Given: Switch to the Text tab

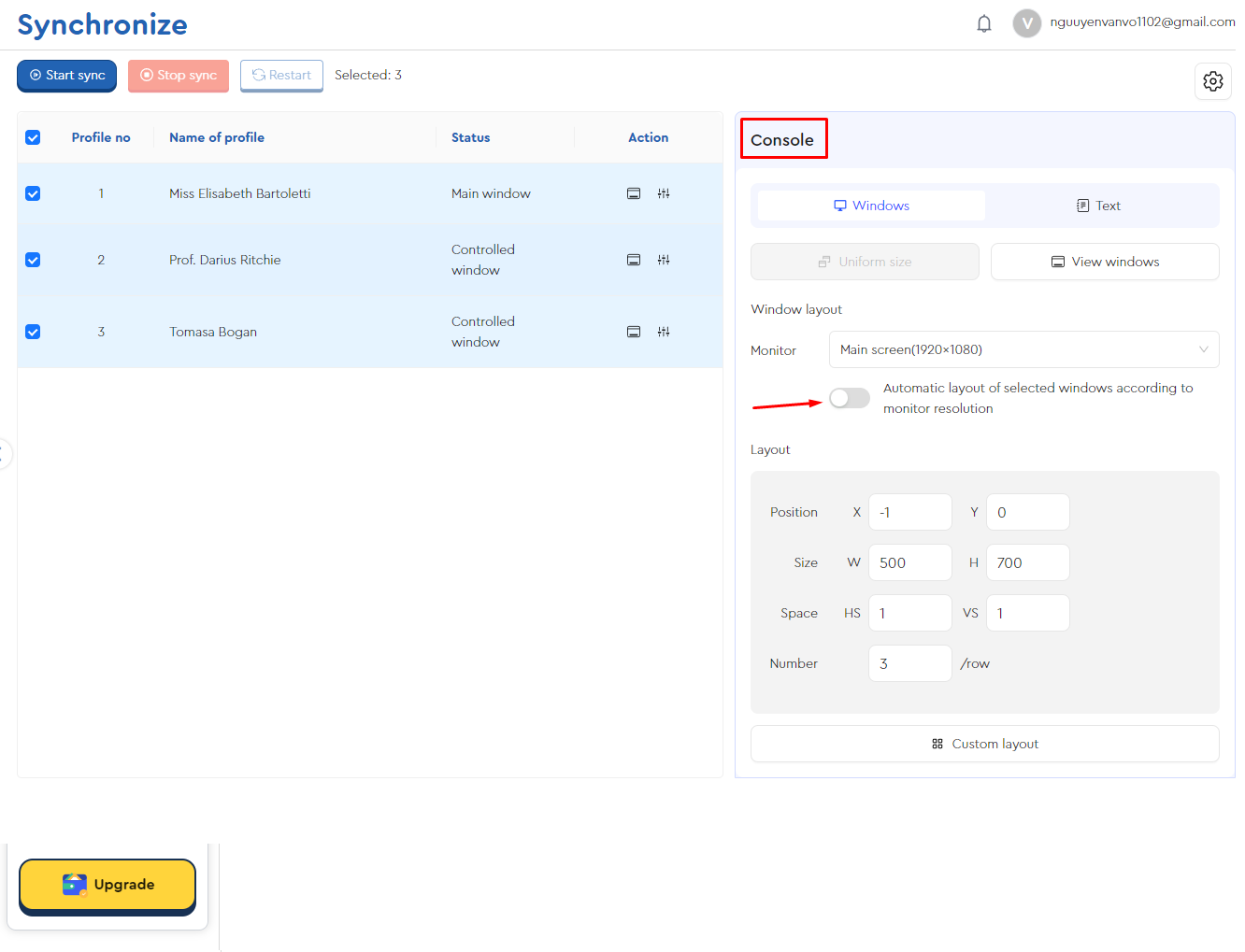Looking at the screenshot, I should click(x=1099, y=206).
